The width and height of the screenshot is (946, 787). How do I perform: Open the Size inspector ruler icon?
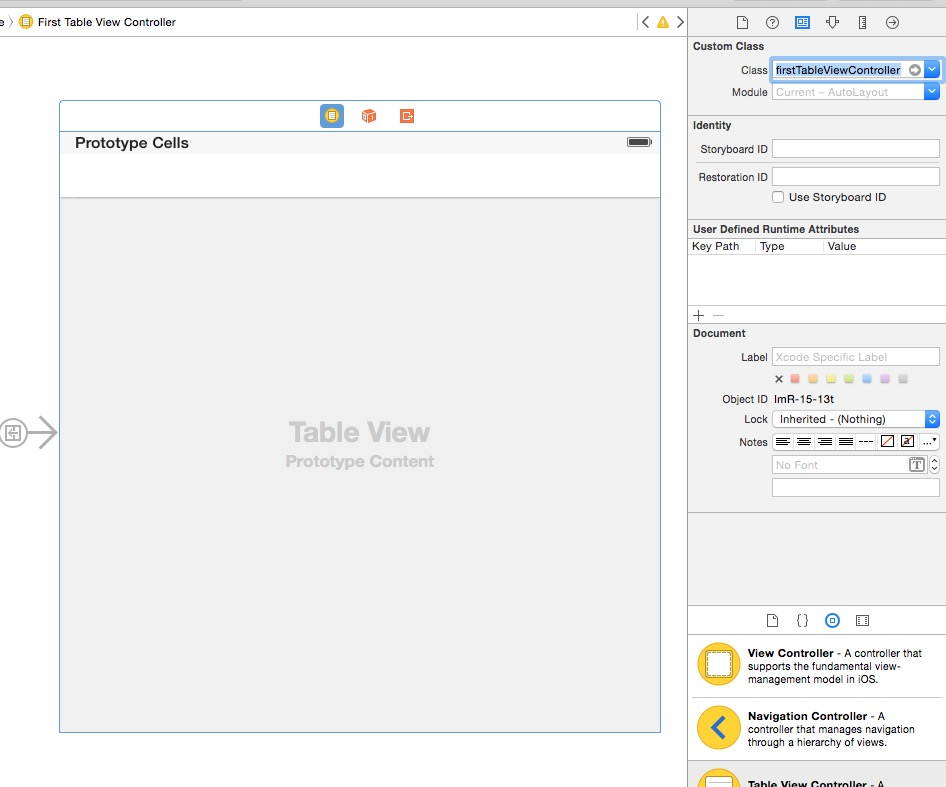pyautogui.click(x=862, y=22)
